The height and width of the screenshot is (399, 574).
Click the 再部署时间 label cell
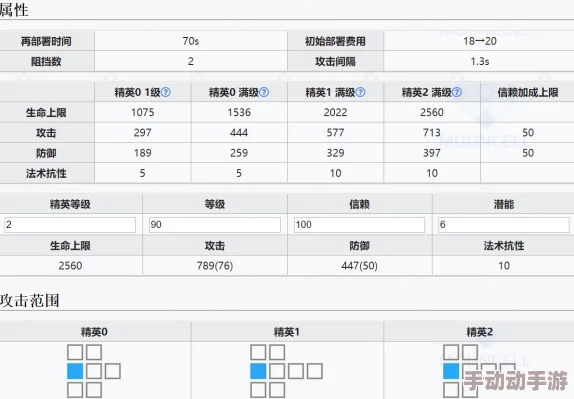[x=46, y=41]
